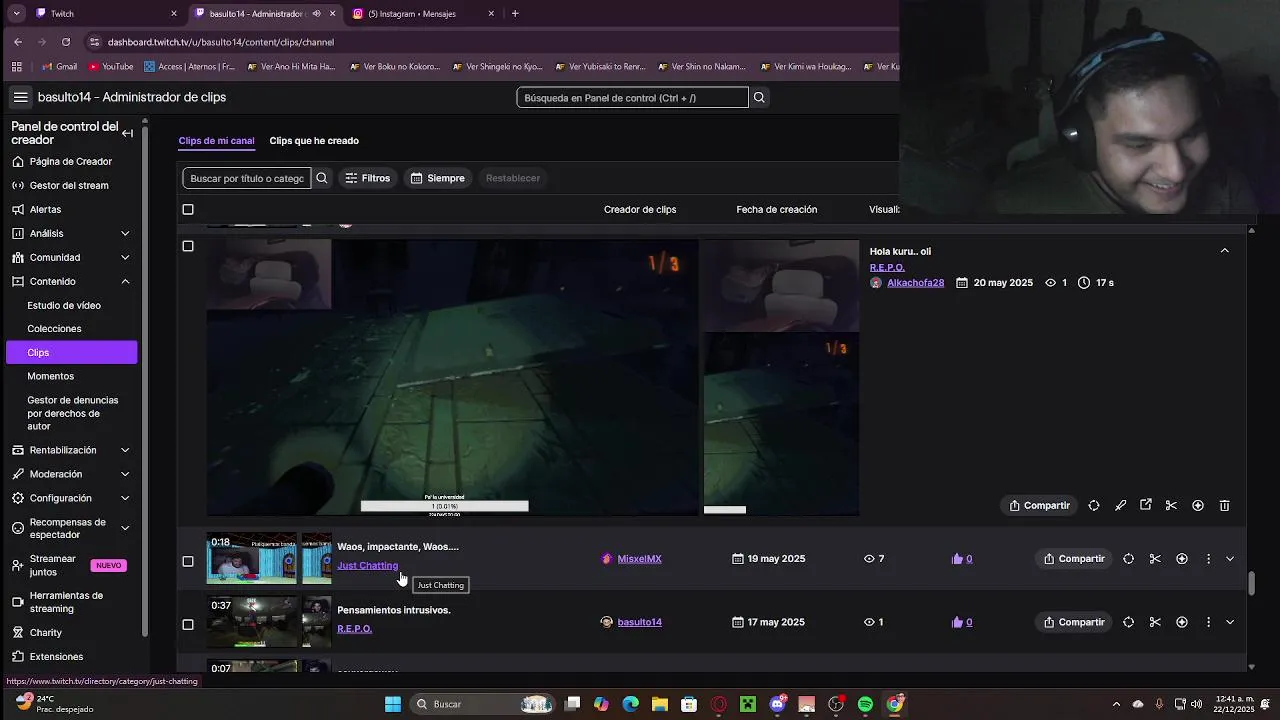Image resolution: width=1280 pixels, height=720 pixels.
Task: Click the clip list vertical scrollbar
Action: tap(1251, 582)
